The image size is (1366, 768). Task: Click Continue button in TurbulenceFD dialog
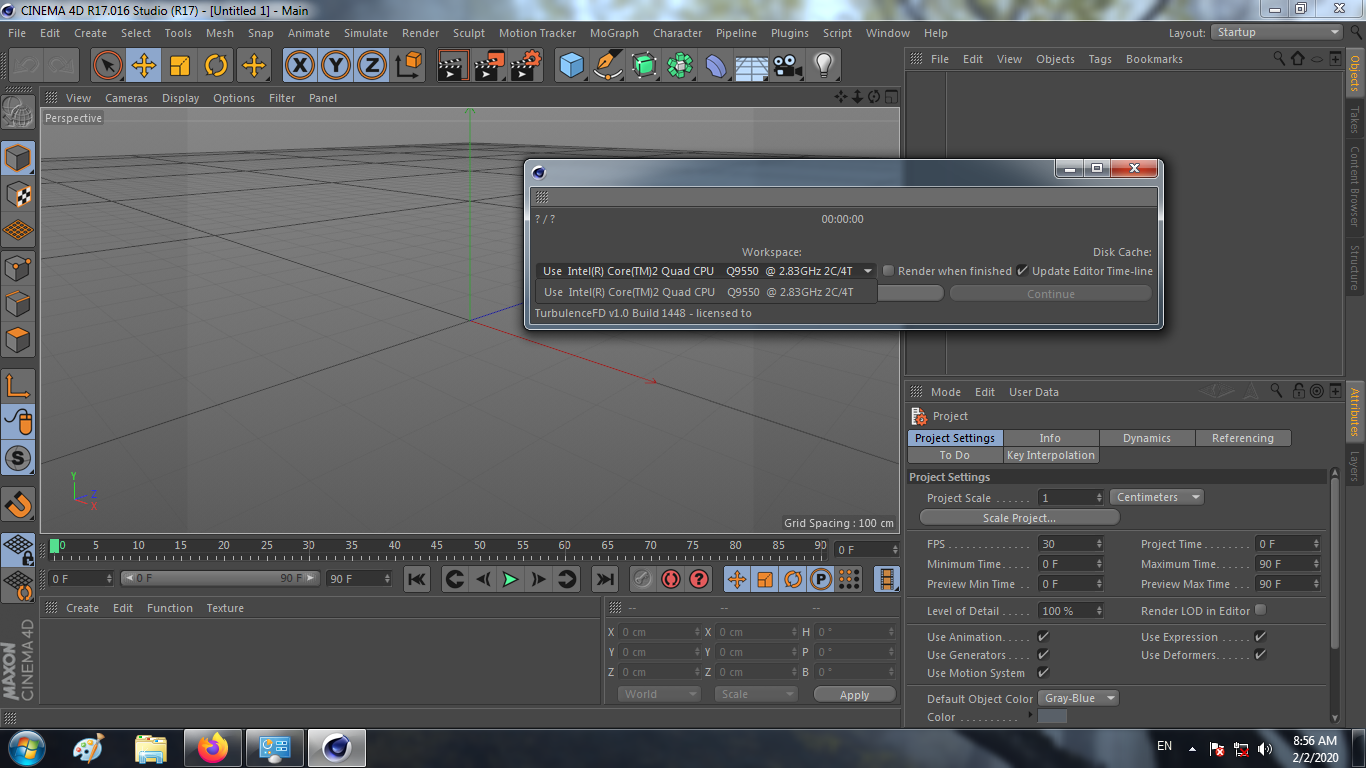pos(1050,293)
